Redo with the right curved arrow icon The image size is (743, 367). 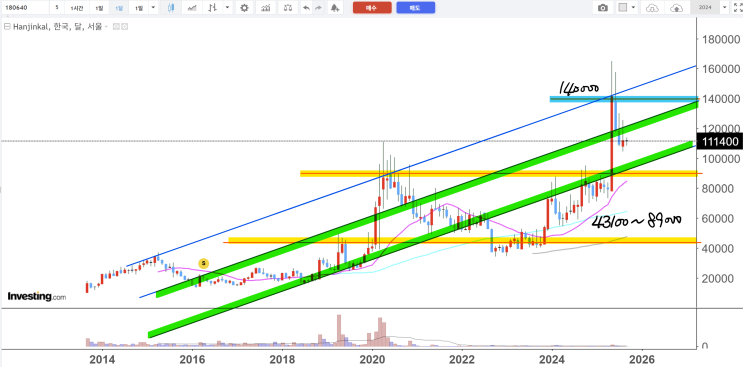point(318,8)
